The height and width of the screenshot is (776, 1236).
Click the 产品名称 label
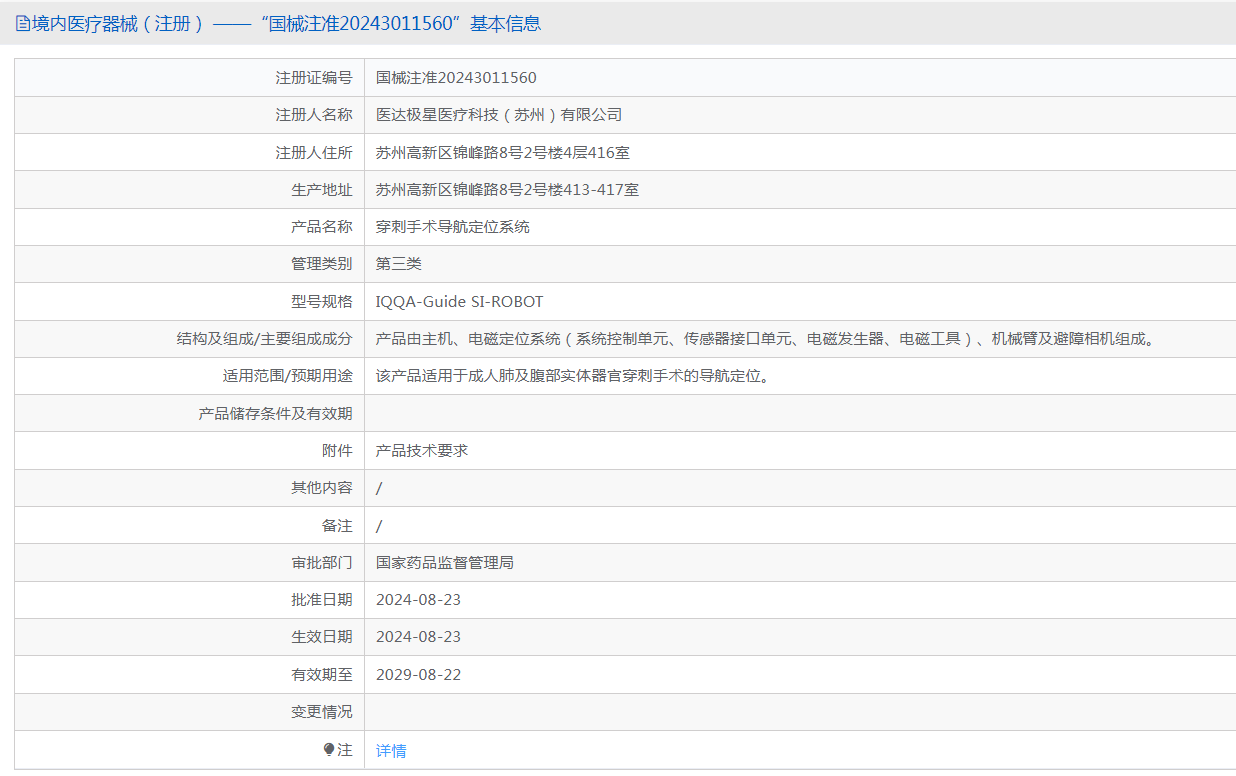[322, 226]
